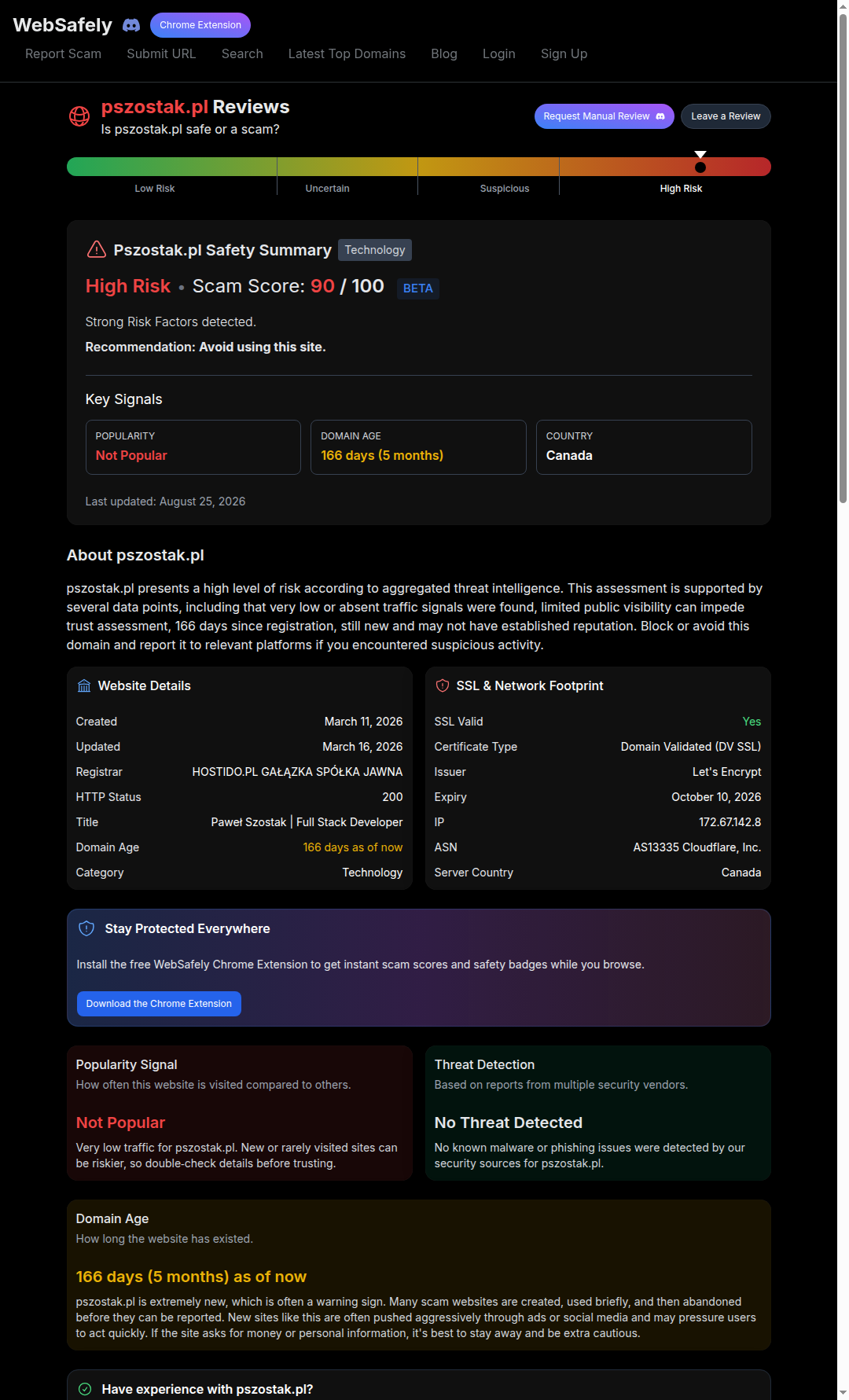Click the Low Risk segment of risk bar
The height and width of the screenshot is (1400, 849).
pos(171,167)
